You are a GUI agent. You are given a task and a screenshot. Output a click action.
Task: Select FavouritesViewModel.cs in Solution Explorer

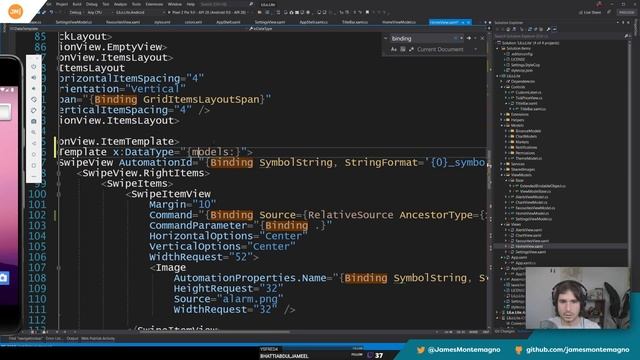click(x=534, y=208)
